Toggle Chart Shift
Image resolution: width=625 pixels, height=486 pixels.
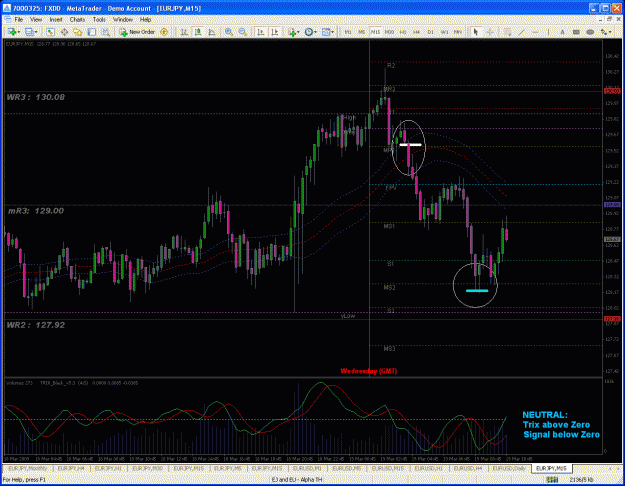coord(275,32)
